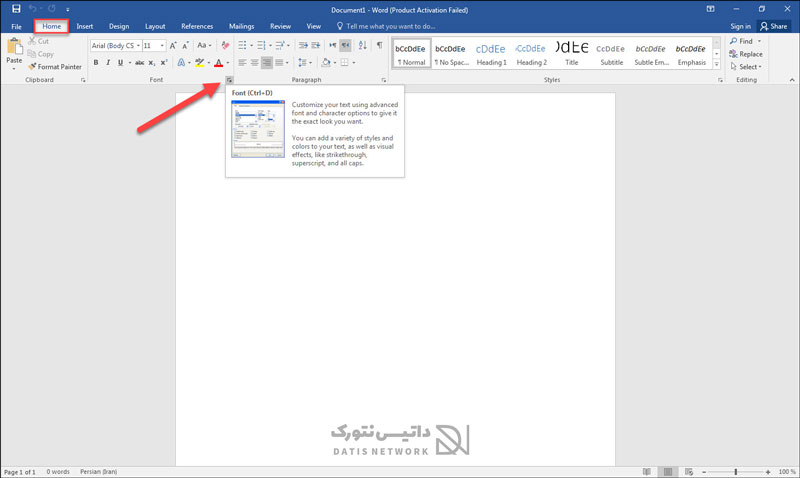Image resolution: width=800 pixels, height=478 pixels.
Task: Apply subscript formatting
Action: 152,63
